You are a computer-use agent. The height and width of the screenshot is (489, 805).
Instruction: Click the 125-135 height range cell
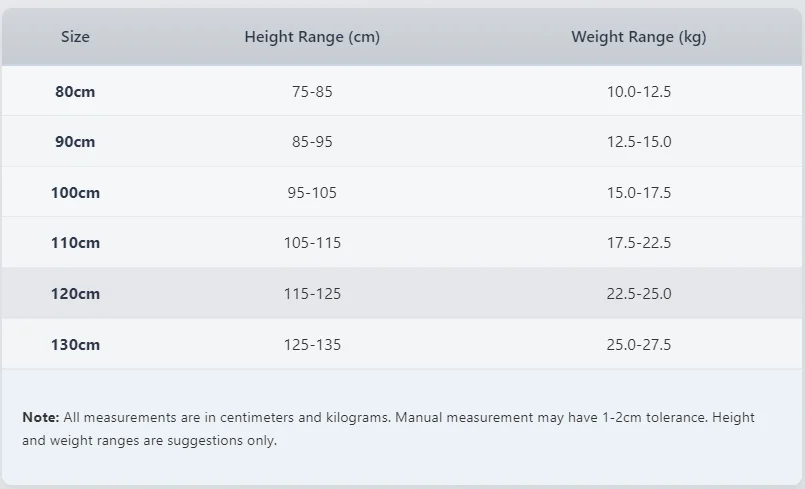[x=312, y=345]
